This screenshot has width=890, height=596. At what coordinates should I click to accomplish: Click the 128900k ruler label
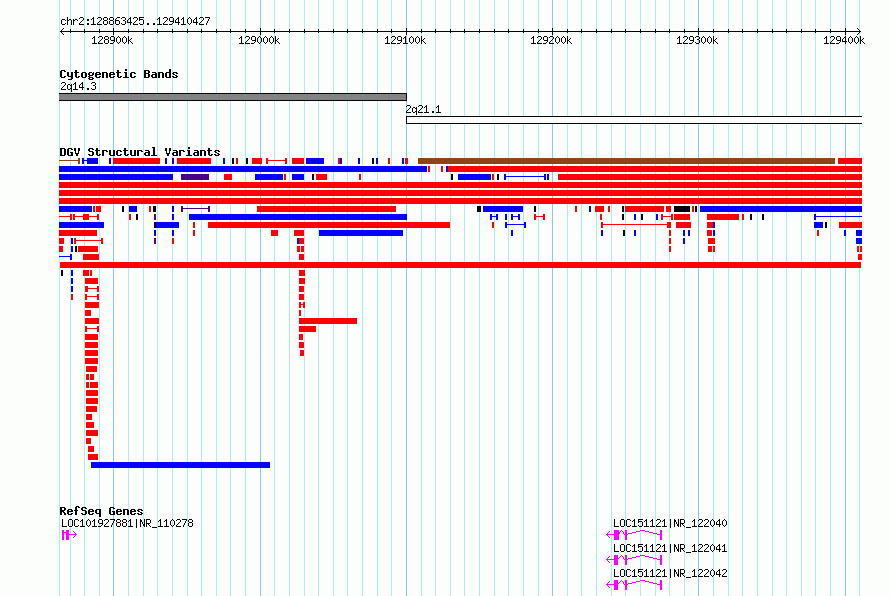112,40
